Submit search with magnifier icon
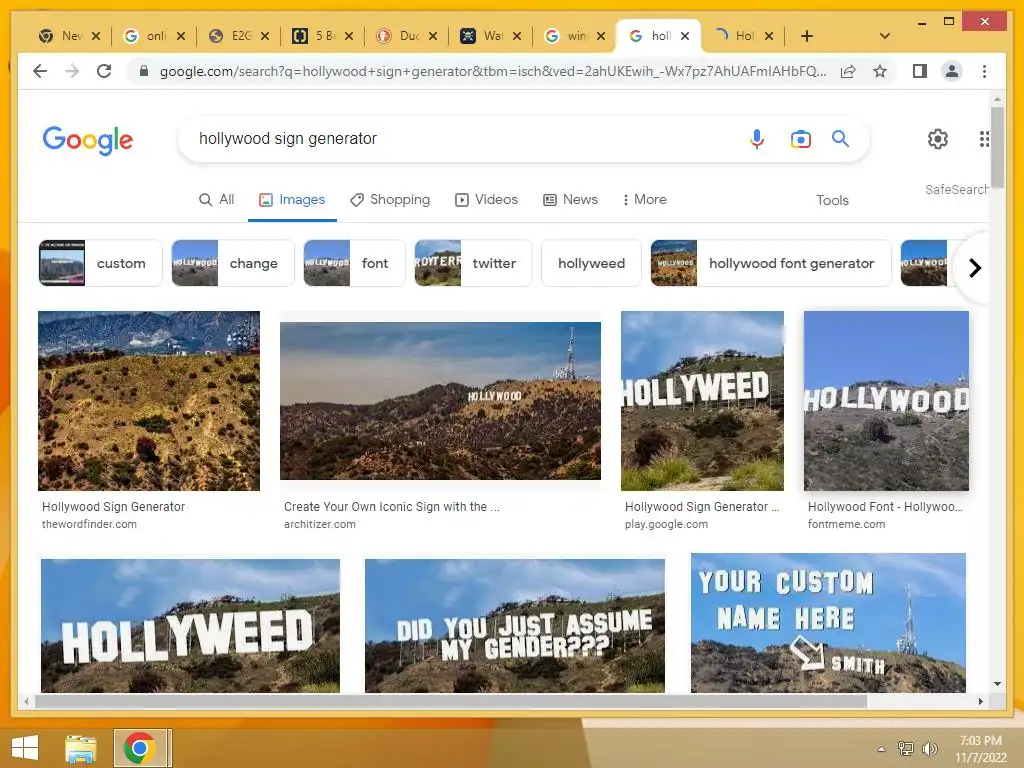This screenshot has width=1024, height=768. click(840, 138)
